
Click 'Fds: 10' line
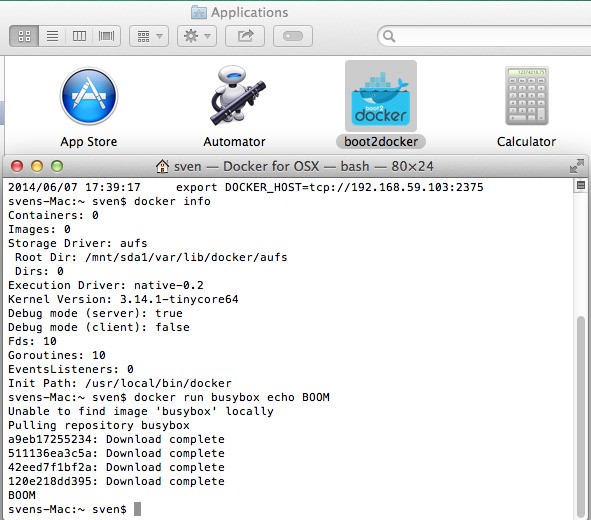pyautogui.click(x=32, y=341)
